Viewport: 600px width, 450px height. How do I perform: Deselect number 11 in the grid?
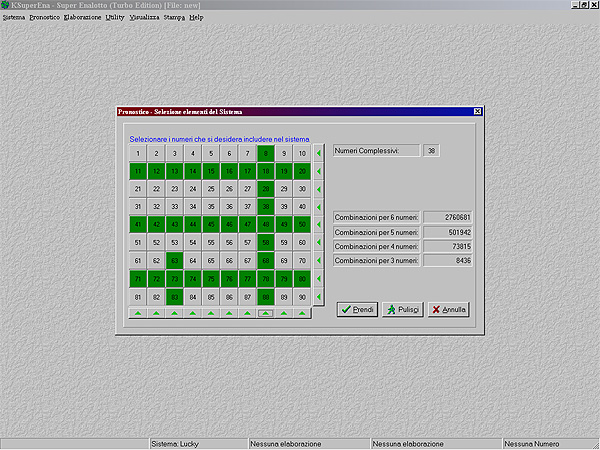138,171
